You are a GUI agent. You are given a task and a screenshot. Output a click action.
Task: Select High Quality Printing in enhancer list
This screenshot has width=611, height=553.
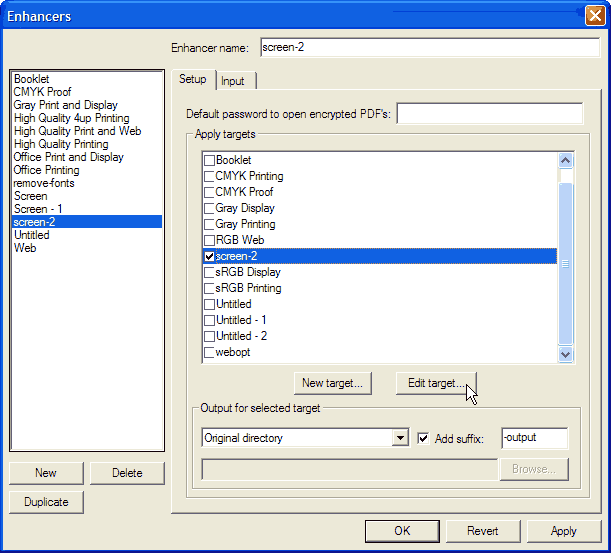click(x=61, y=144)
